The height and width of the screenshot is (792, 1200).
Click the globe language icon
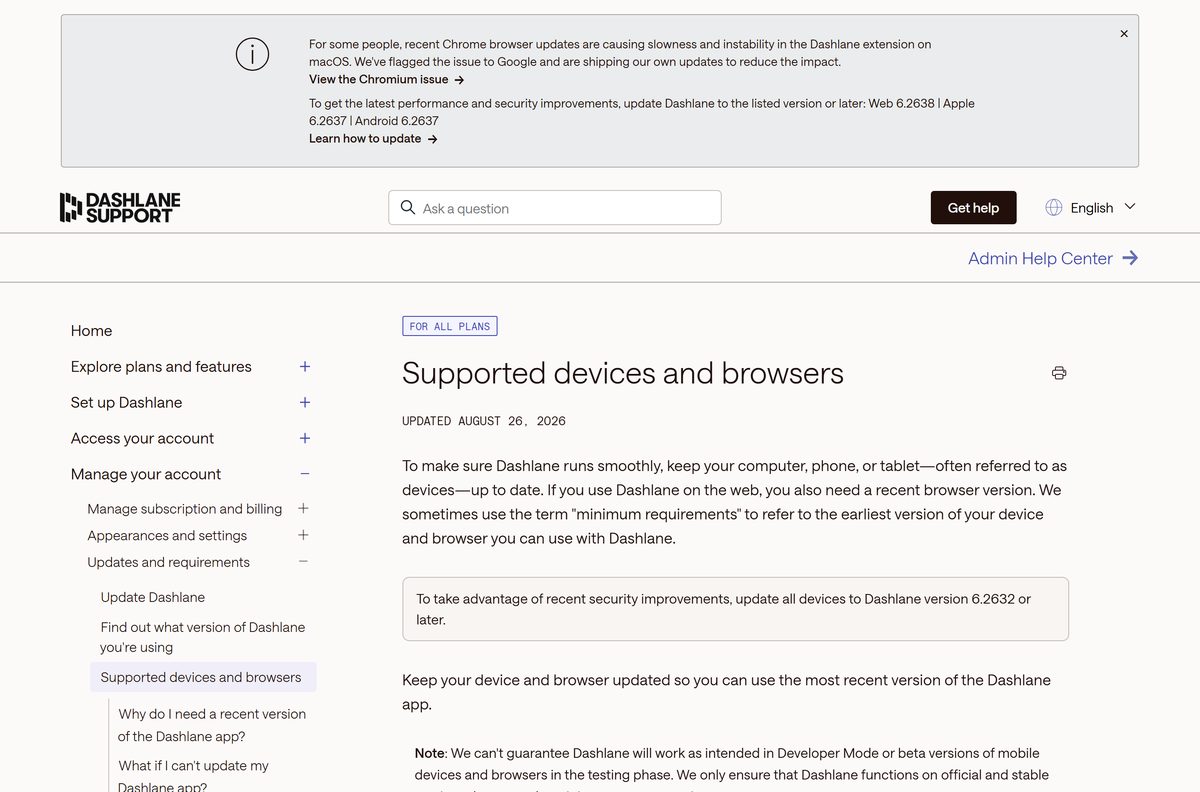pyautogui.click(x=1054, y=207)
